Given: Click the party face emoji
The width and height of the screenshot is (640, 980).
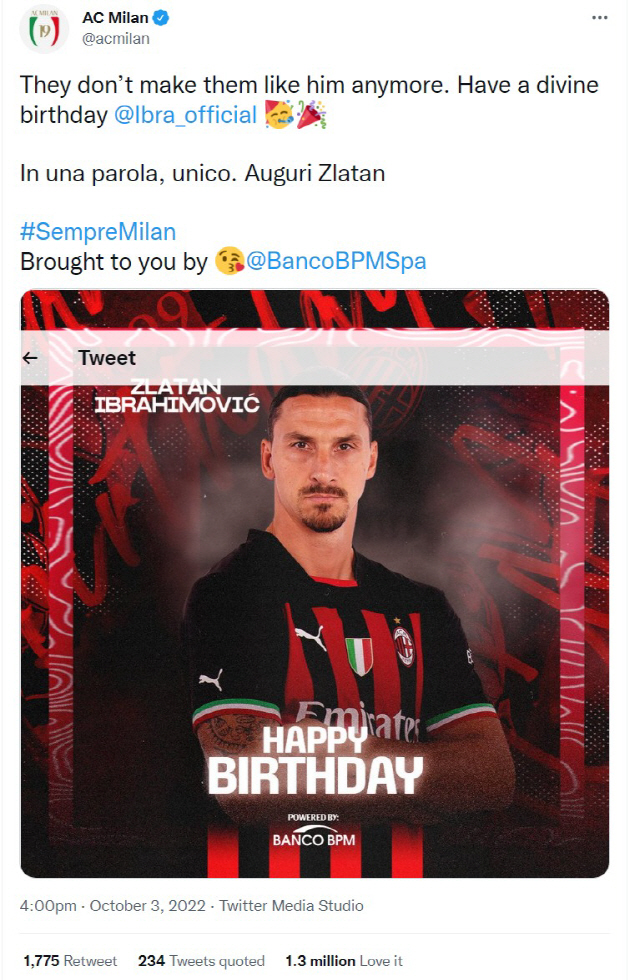Looking at the screenshot, I should (279, 115).
